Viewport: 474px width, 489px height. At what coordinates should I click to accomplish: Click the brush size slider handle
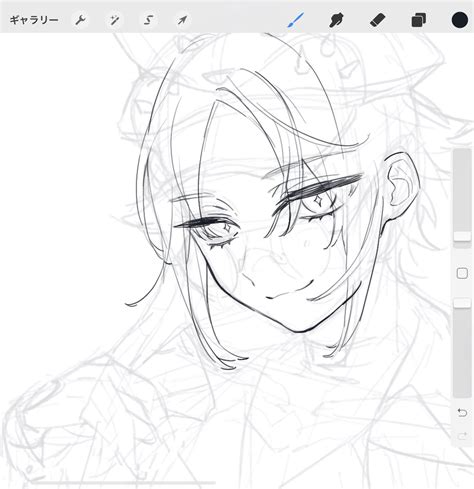(462, 236)
